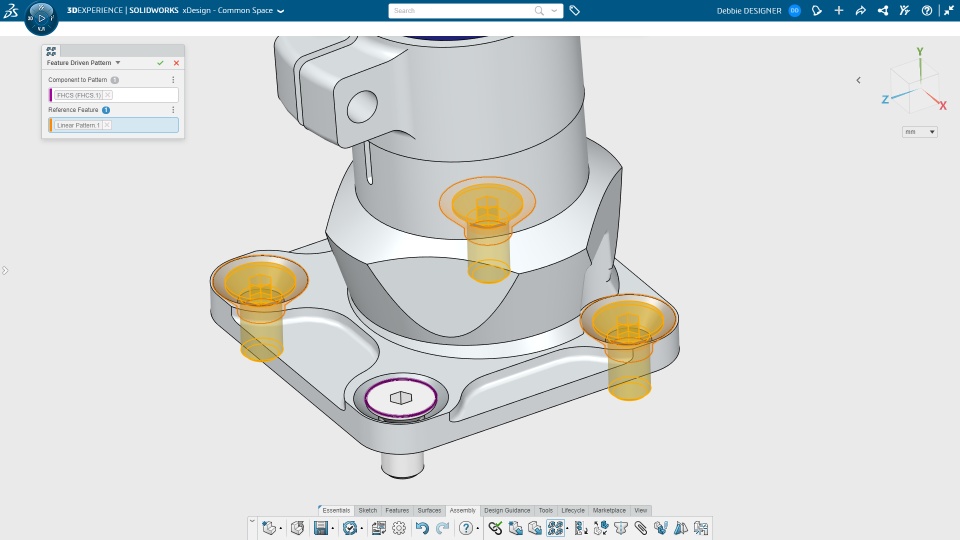Click the assembly interference check icon

[x=621, y=528]
